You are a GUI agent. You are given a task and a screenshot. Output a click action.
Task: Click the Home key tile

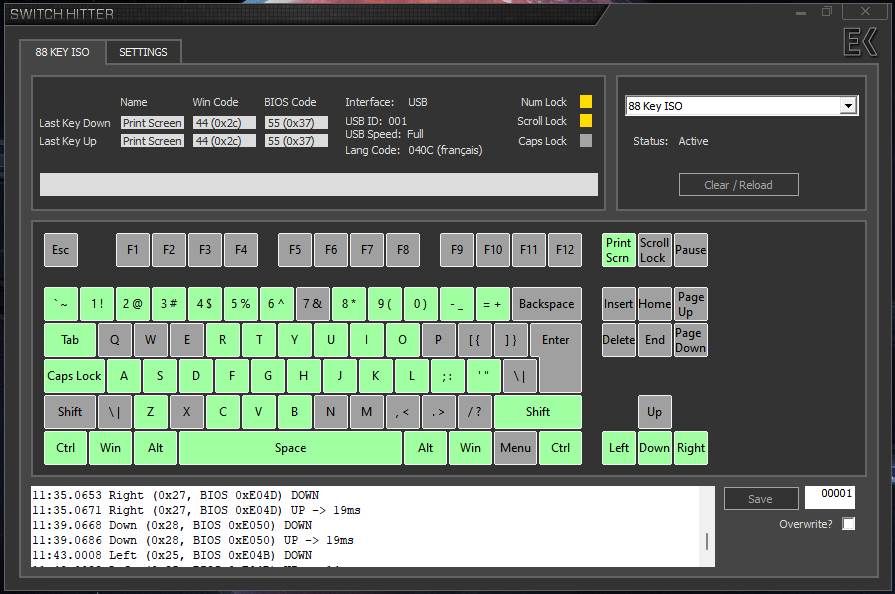[654, 304]
